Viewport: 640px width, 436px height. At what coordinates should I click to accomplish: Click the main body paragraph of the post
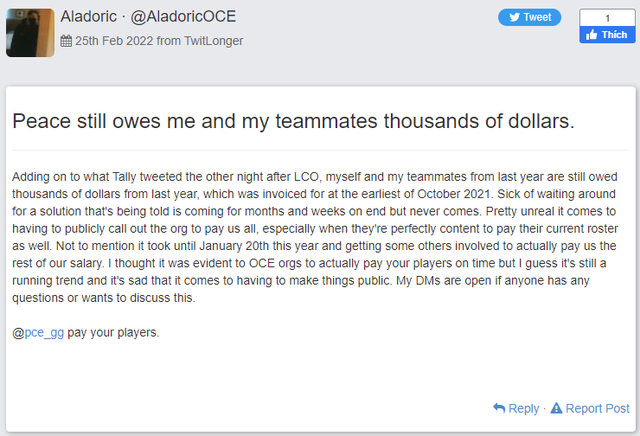[x=320, y=237]
